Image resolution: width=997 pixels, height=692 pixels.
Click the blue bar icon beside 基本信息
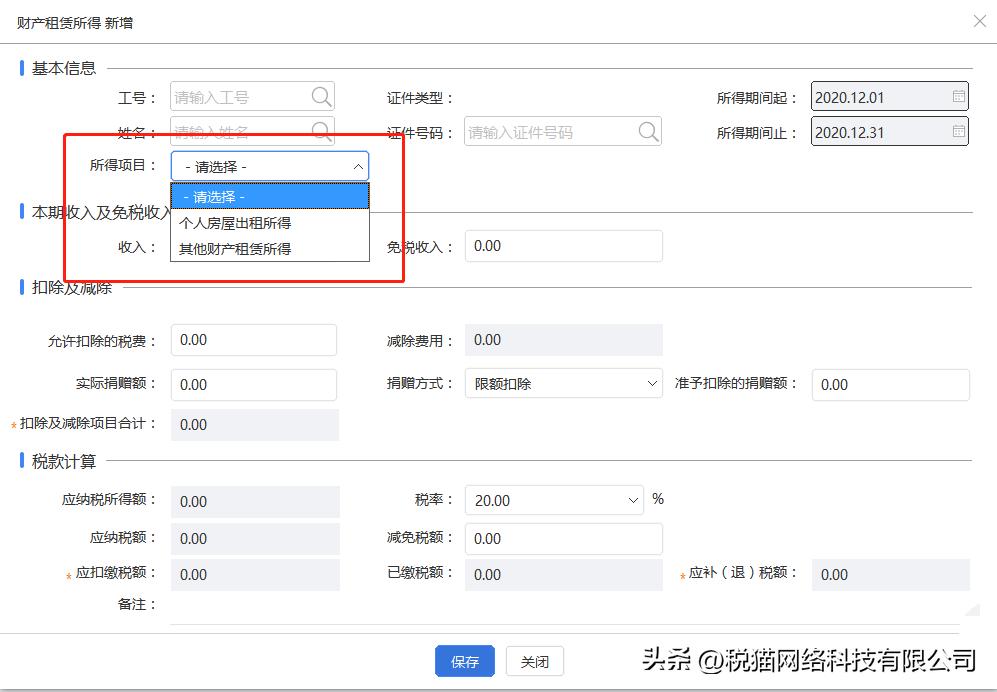(21, 68)
